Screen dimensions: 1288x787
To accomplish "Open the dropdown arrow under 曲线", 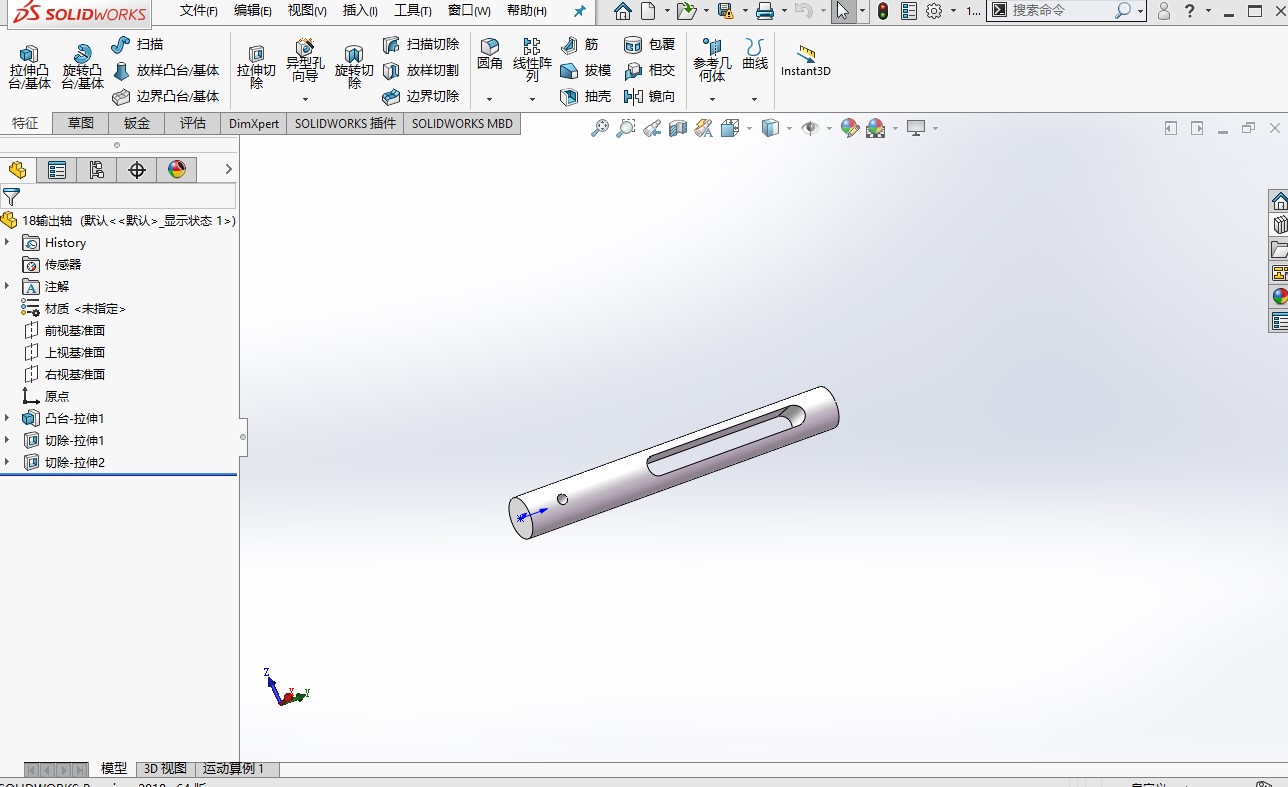I will [755, 99].
